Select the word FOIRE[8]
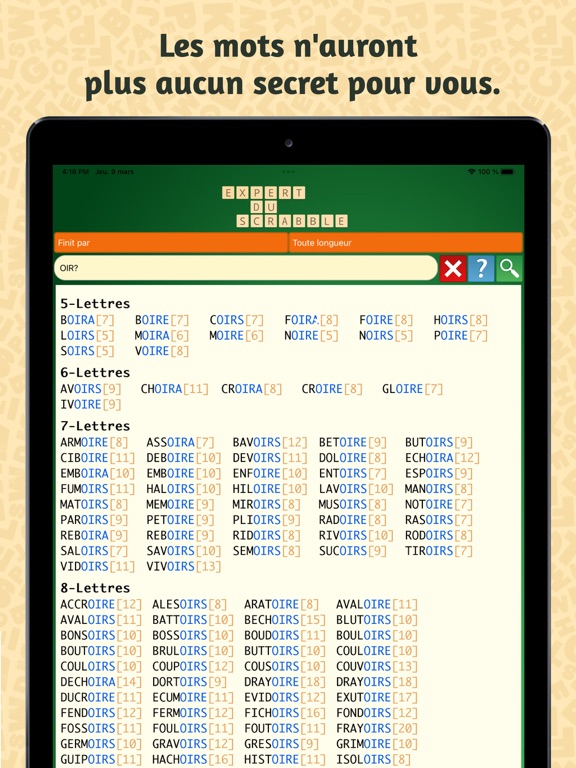 pyautogui.click(x=386, y=320)
